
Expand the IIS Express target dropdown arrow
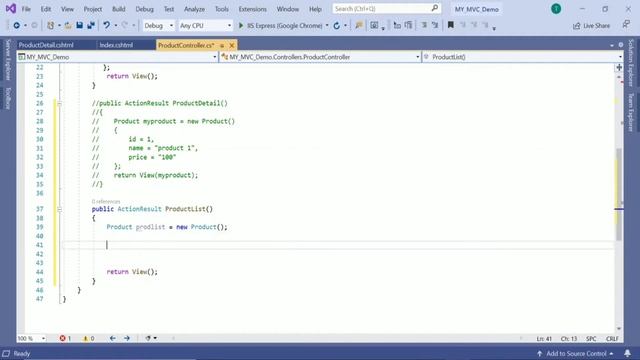click(327, 26)
